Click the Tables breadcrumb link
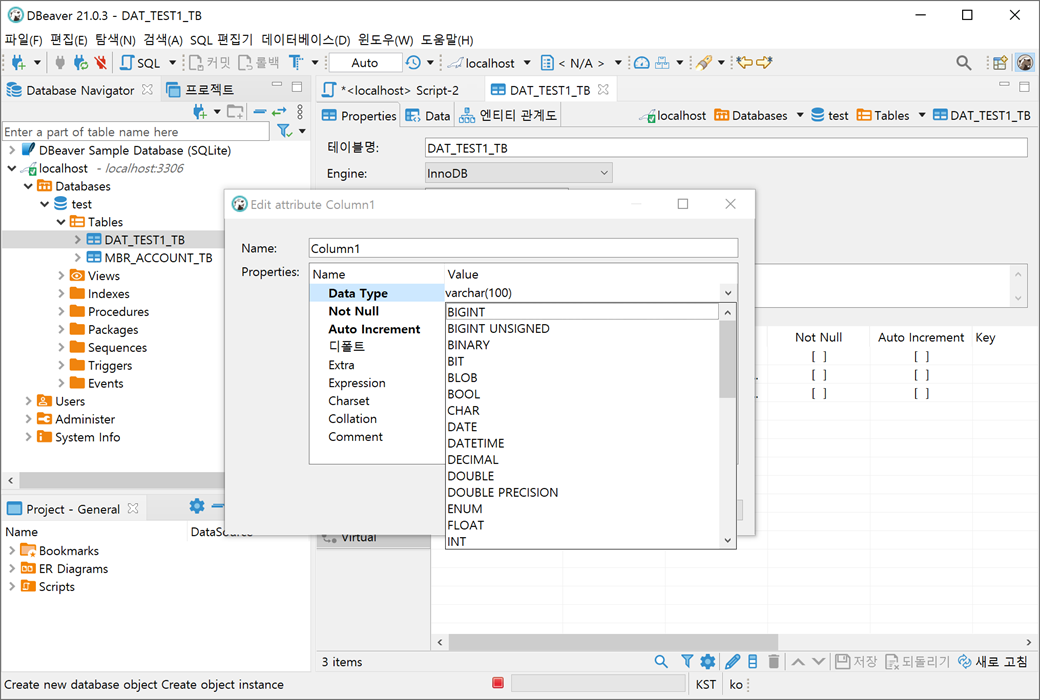This screenshot has height=700, width=1040. pyautogui.click(x=883, y=115)
